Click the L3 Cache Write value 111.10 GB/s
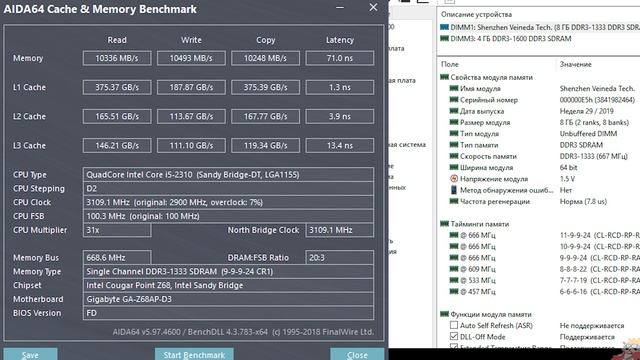Image resolution: width=640 pixels, height=360 pixels. [x=191, y=145]
